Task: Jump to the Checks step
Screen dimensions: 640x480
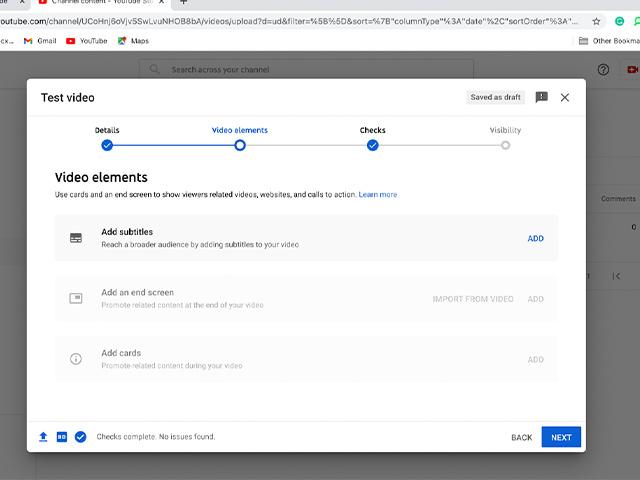Action: point(372,130)
